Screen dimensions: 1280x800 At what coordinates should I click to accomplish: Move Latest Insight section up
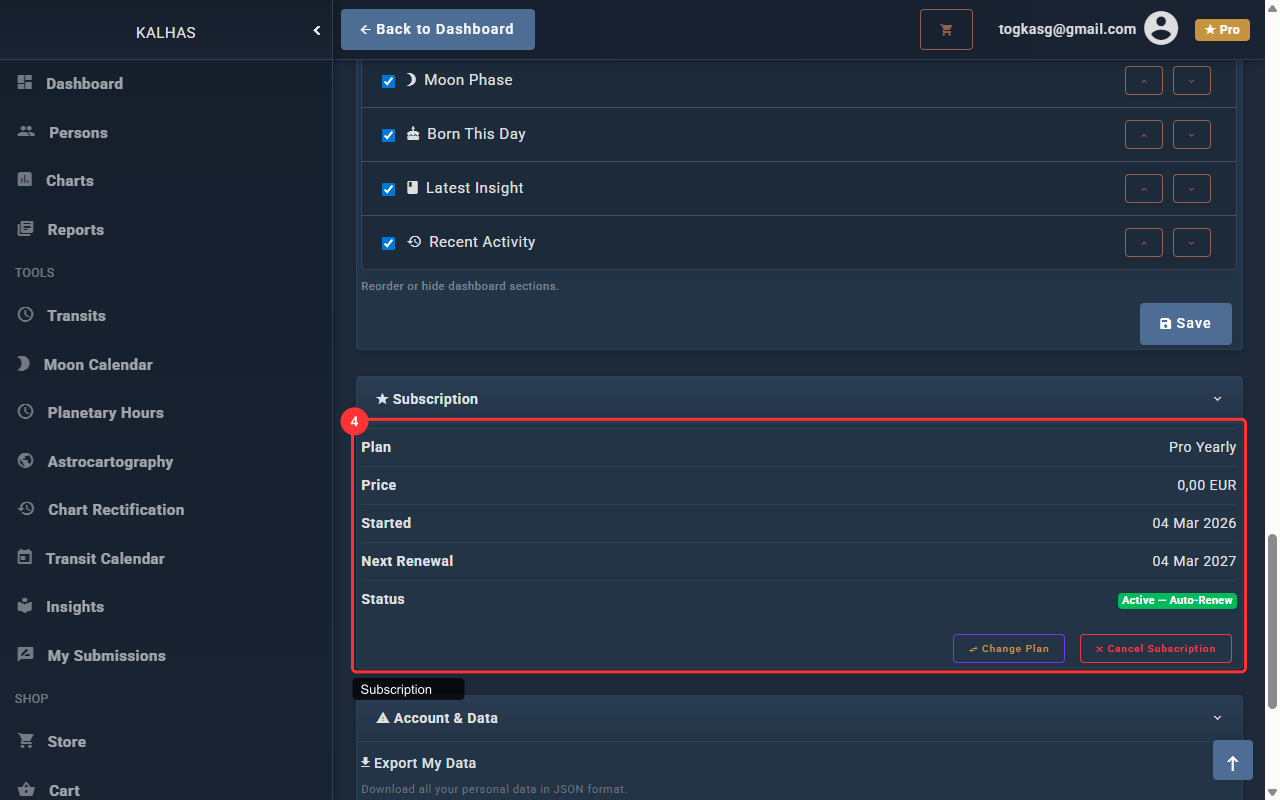coord(1144,189)
